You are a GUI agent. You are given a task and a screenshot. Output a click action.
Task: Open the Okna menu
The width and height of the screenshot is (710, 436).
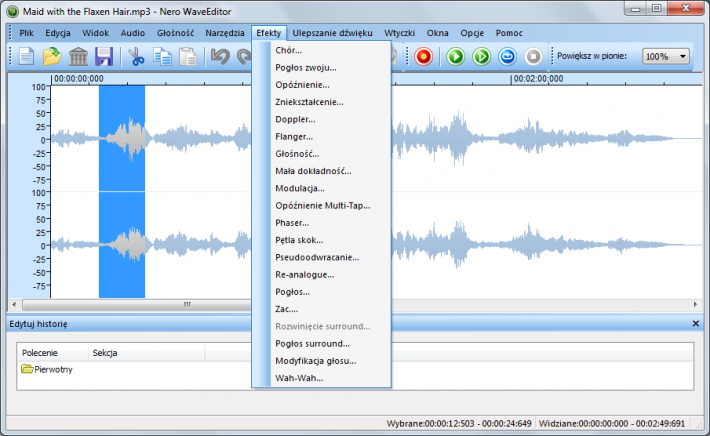point(437,33)
